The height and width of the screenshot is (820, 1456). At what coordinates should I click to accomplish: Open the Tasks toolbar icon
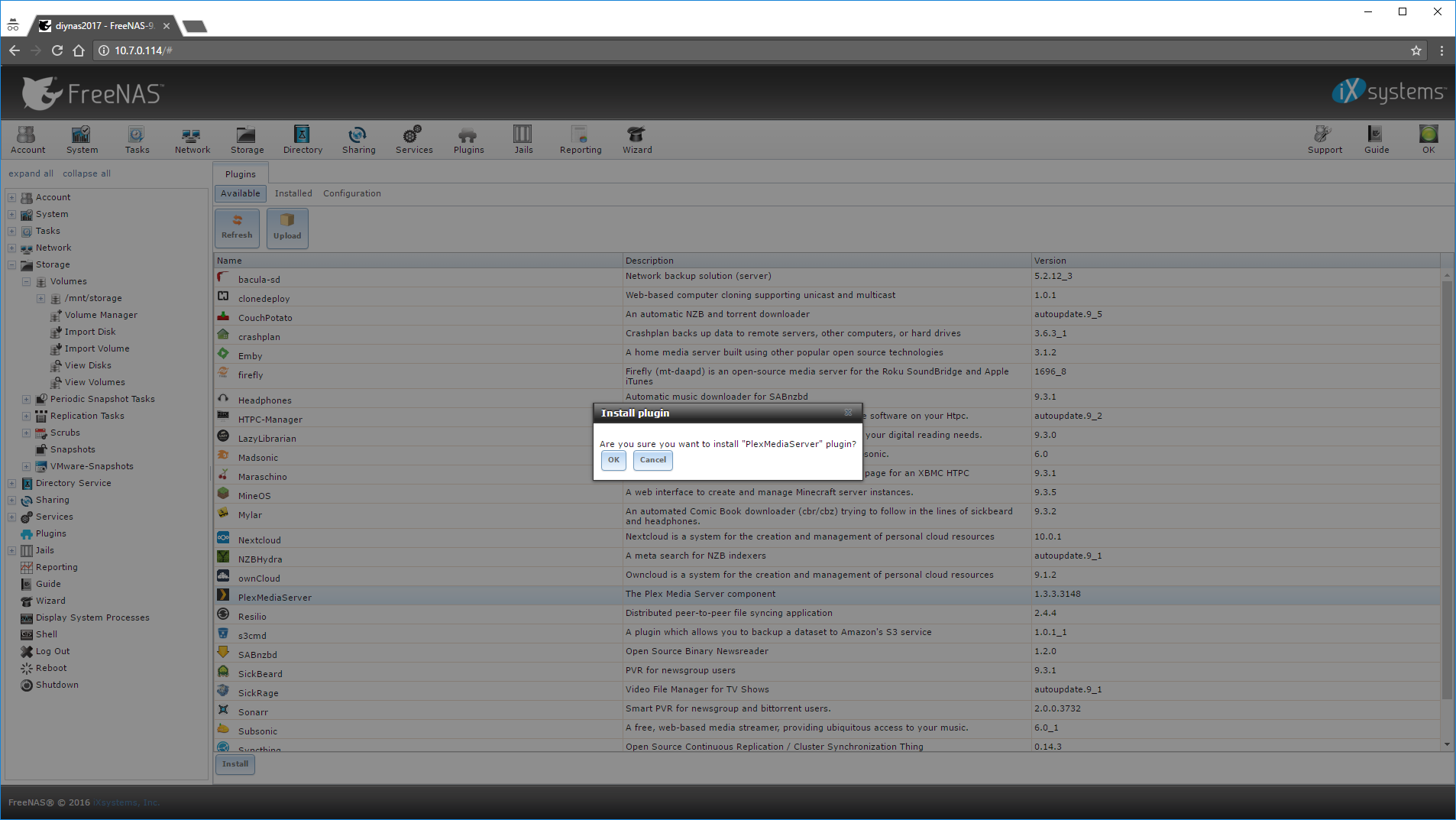(x=137, y=140)
